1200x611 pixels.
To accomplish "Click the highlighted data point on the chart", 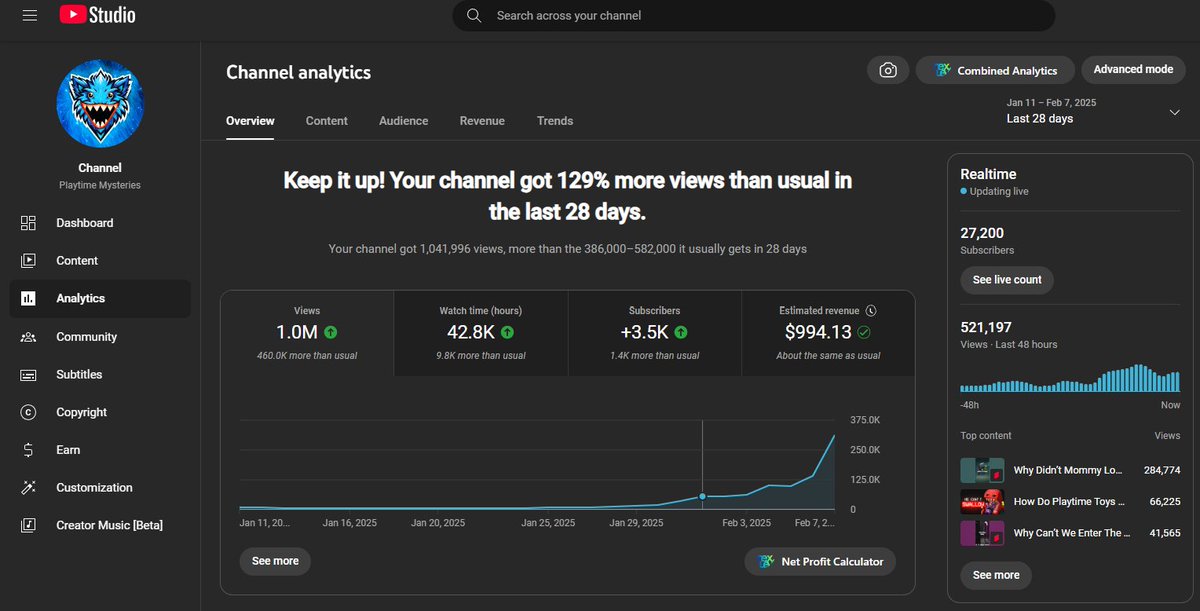I will 702,496.
